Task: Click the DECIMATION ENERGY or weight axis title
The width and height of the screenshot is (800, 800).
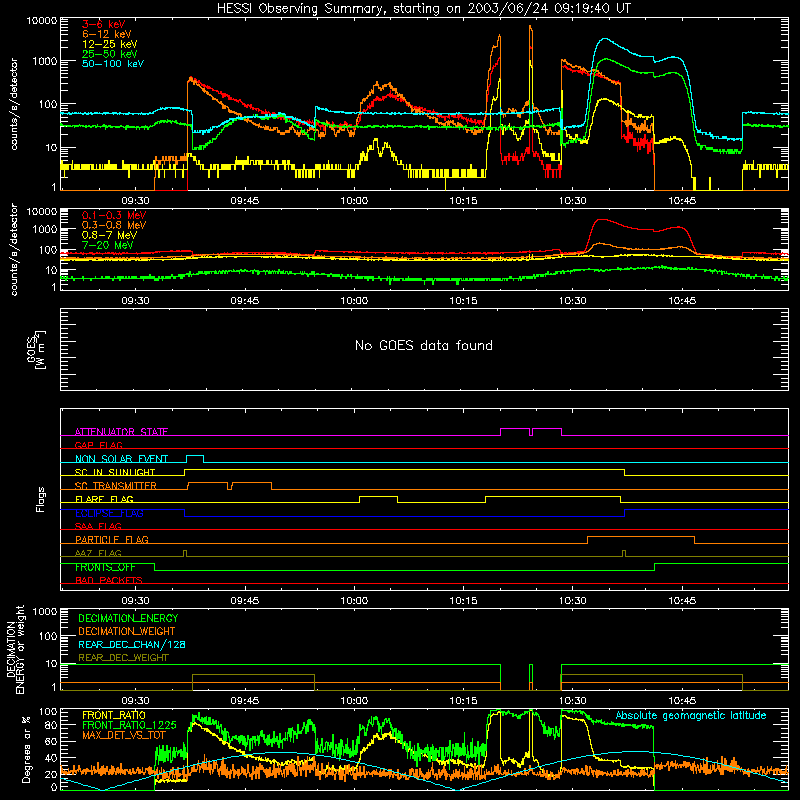Action: (15, 649)
